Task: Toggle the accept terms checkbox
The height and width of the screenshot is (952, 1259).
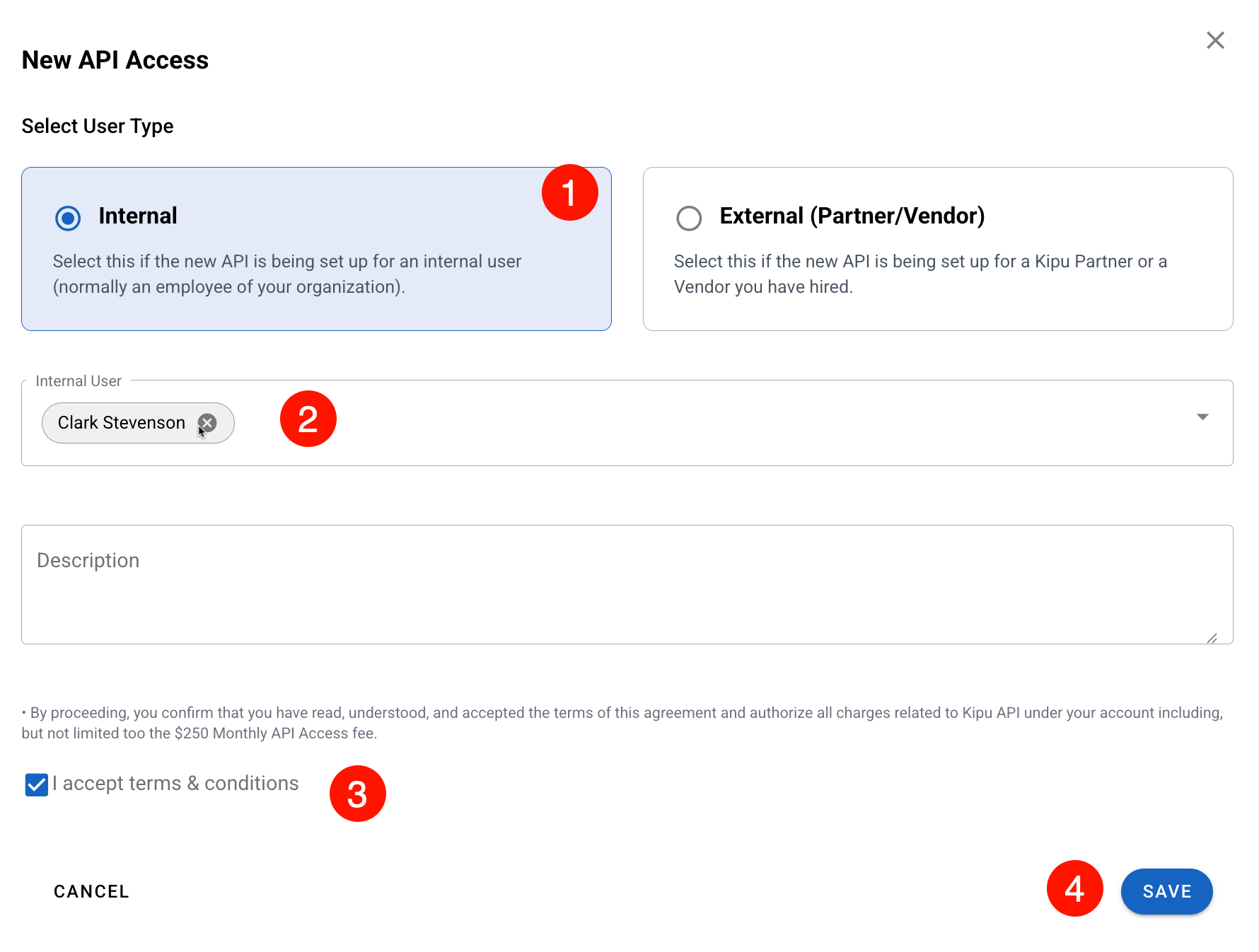Action: (x=36, y=784)
